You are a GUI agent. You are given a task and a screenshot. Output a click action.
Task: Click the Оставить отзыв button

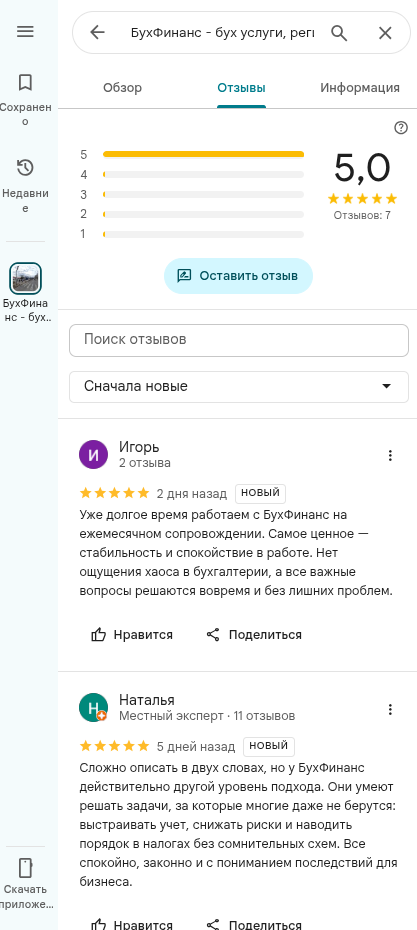(238, 276)
